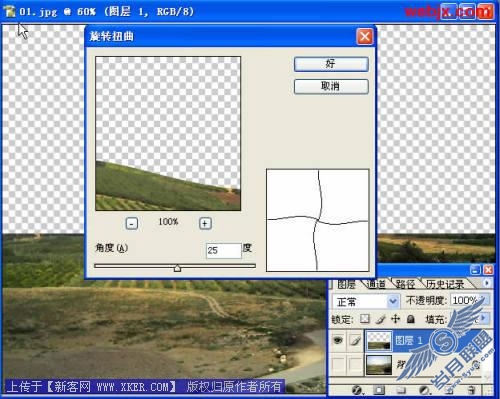Click the twirl grid diagram preview

(318, 220)
